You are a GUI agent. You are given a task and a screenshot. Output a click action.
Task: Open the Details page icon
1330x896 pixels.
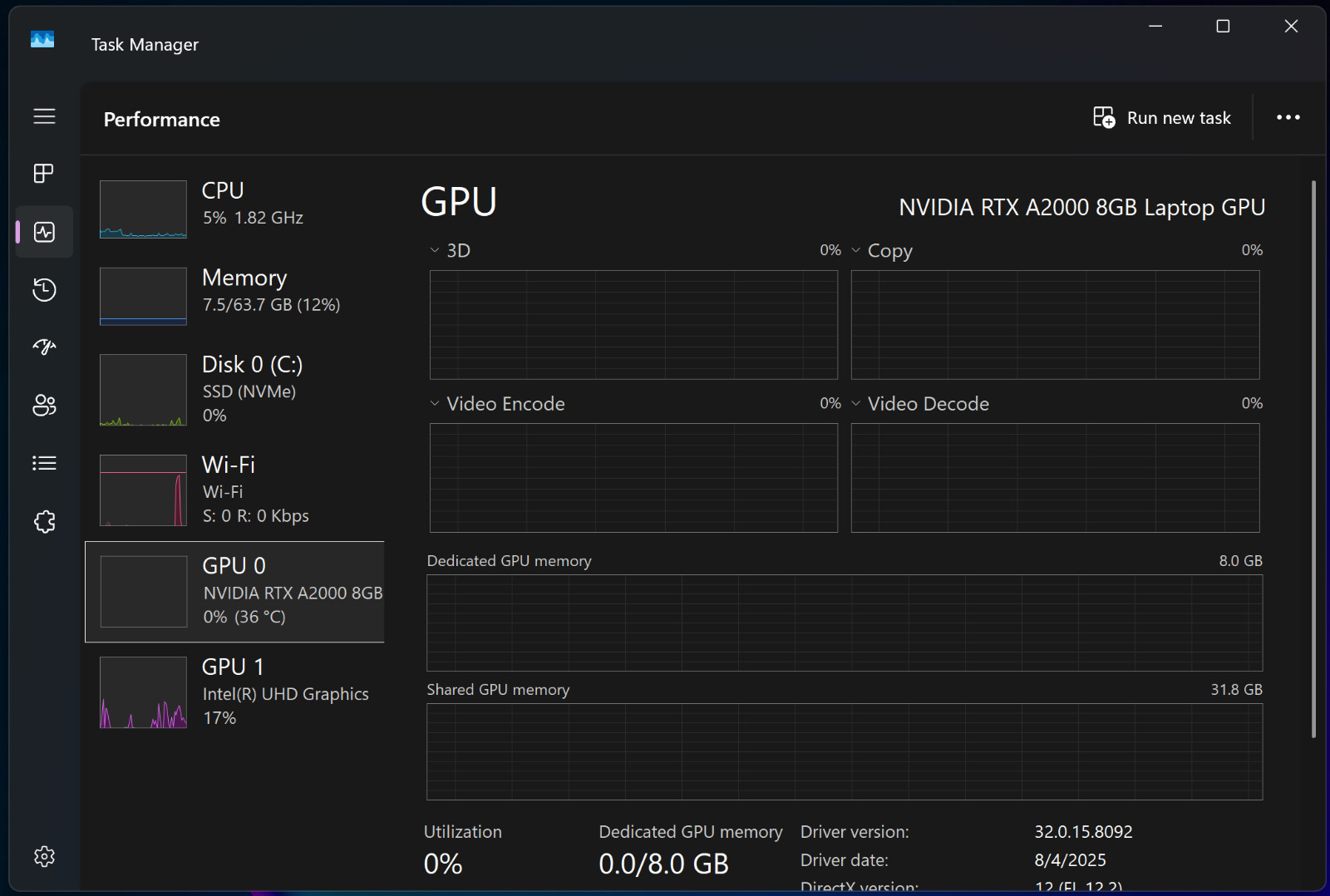pos(44,464)
